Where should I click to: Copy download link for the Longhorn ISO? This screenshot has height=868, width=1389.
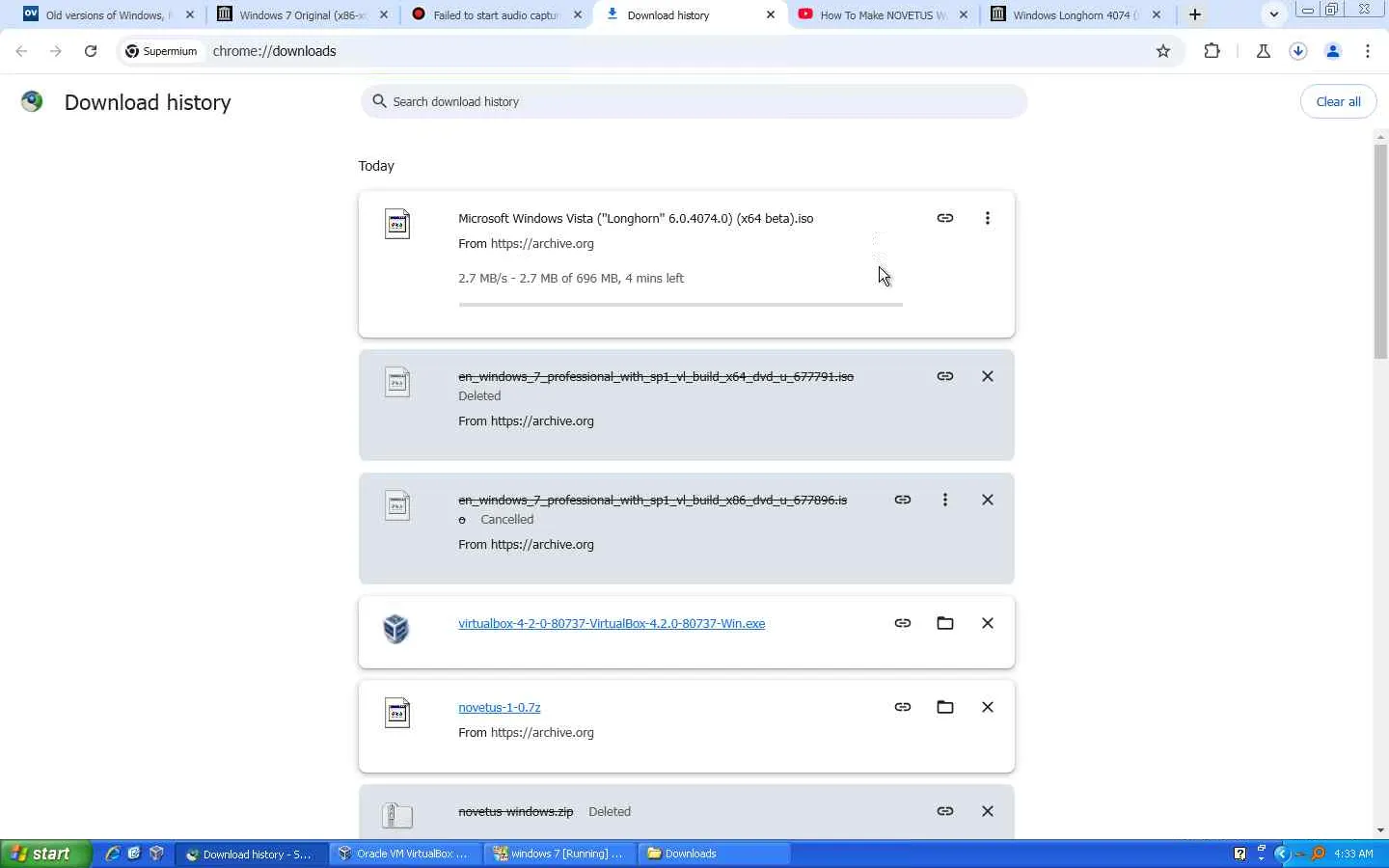[x=945, y=218]
